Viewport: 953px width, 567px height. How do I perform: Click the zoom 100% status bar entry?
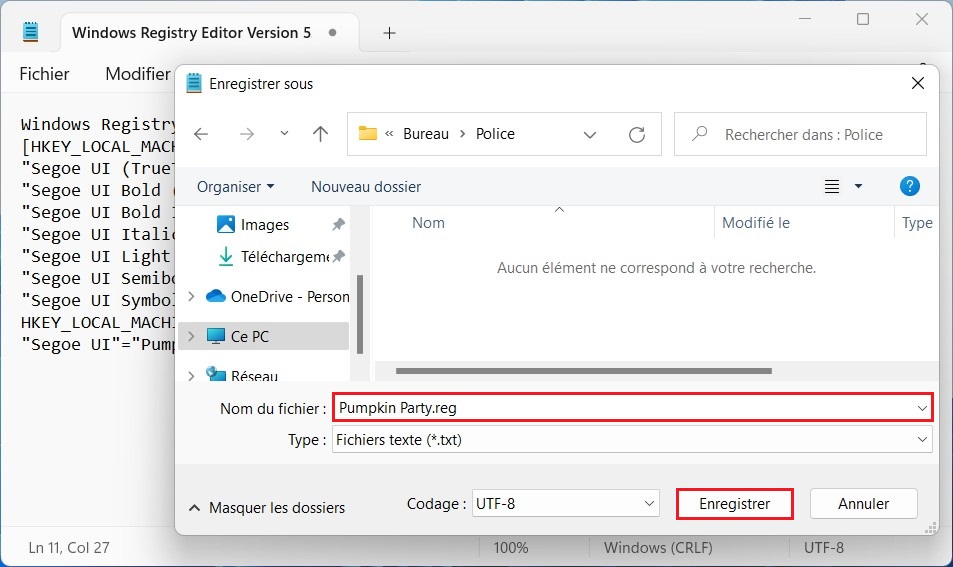511,548
